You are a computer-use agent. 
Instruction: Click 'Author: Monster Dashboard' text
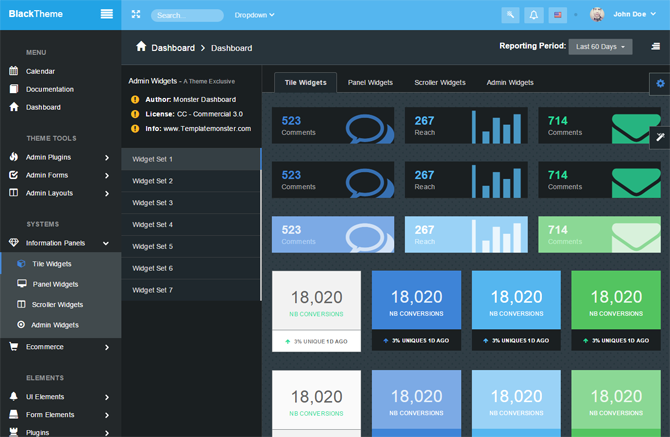tap(191, 100)
